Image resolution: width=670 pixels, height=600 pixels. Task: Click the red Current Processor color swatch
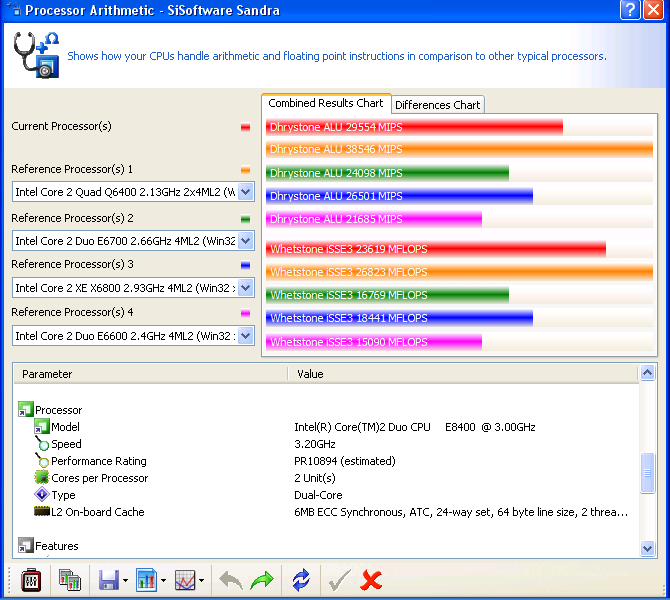(245, 127)
